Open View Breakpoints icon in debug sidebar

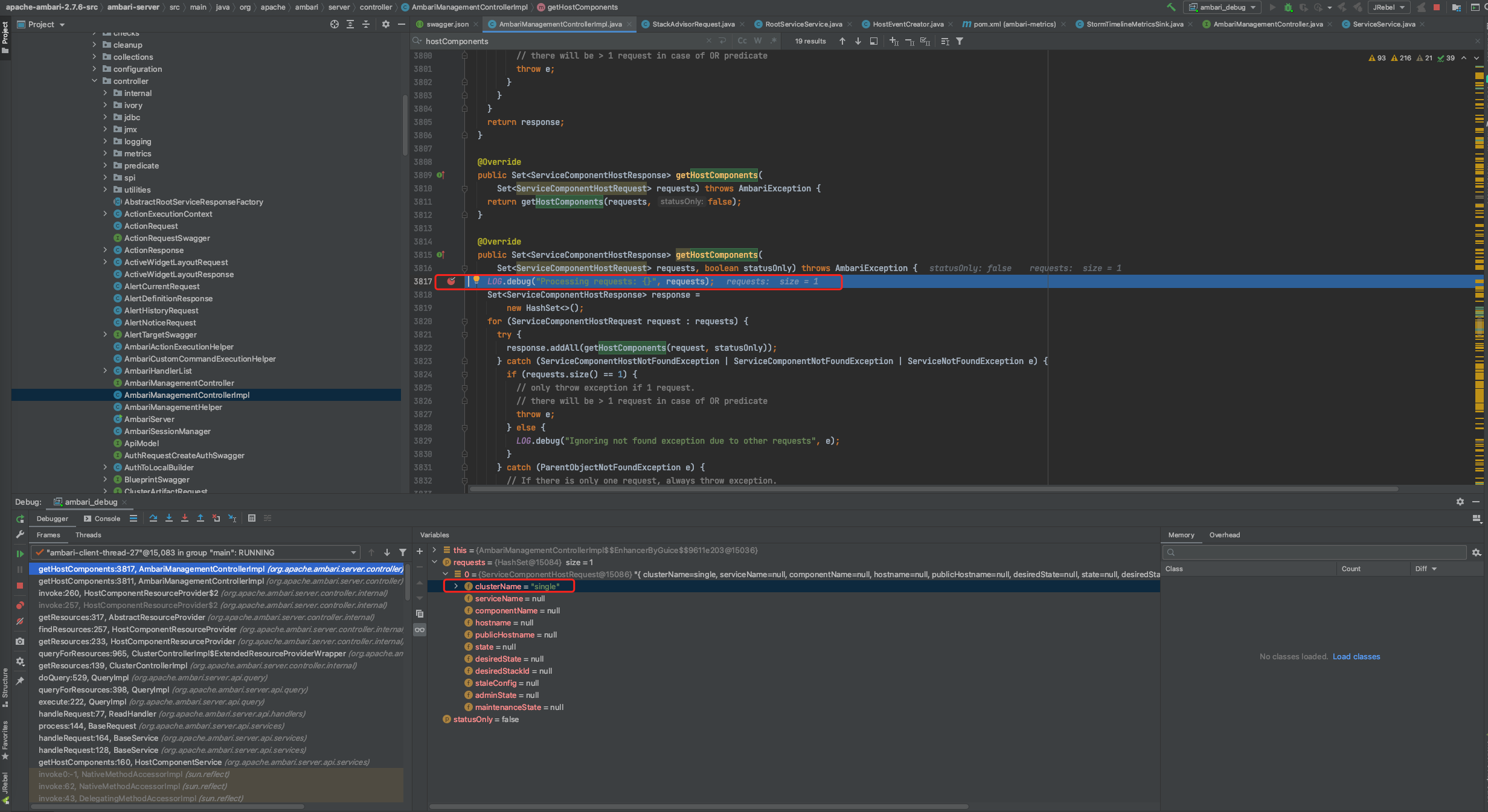[20, 605]
